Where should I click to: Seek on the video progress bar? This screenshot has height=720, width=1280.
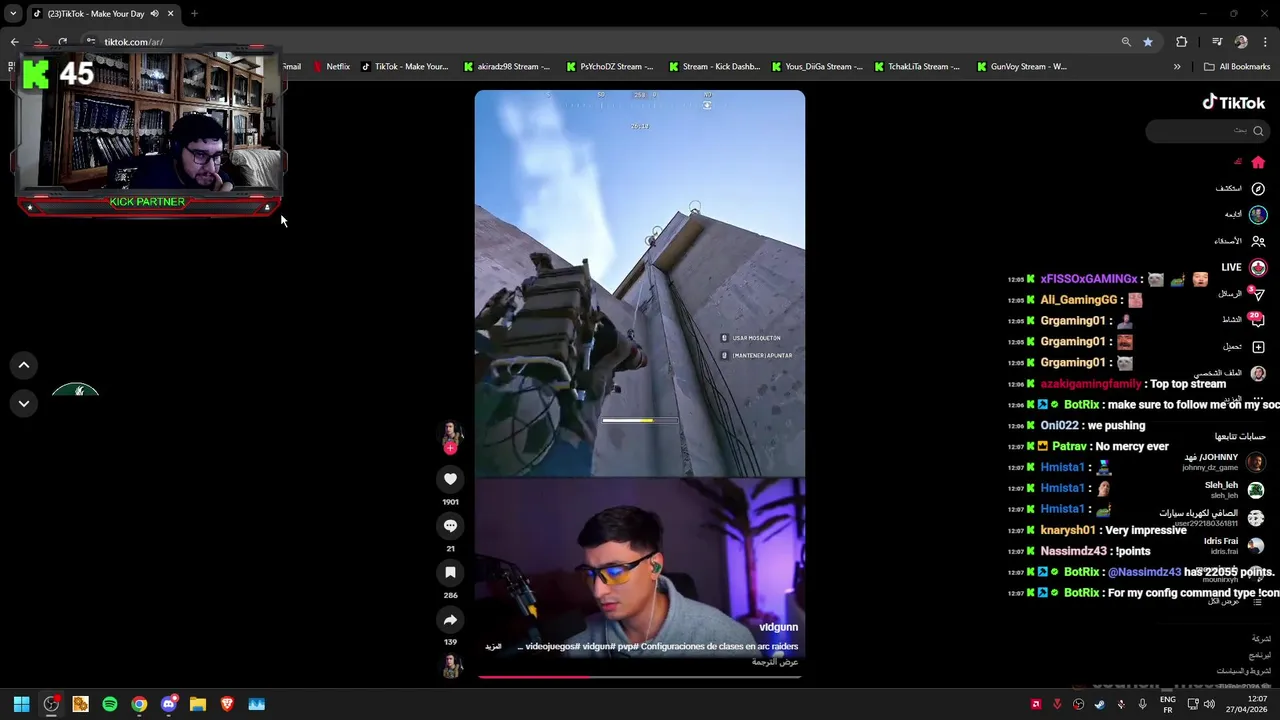[640, 677]
